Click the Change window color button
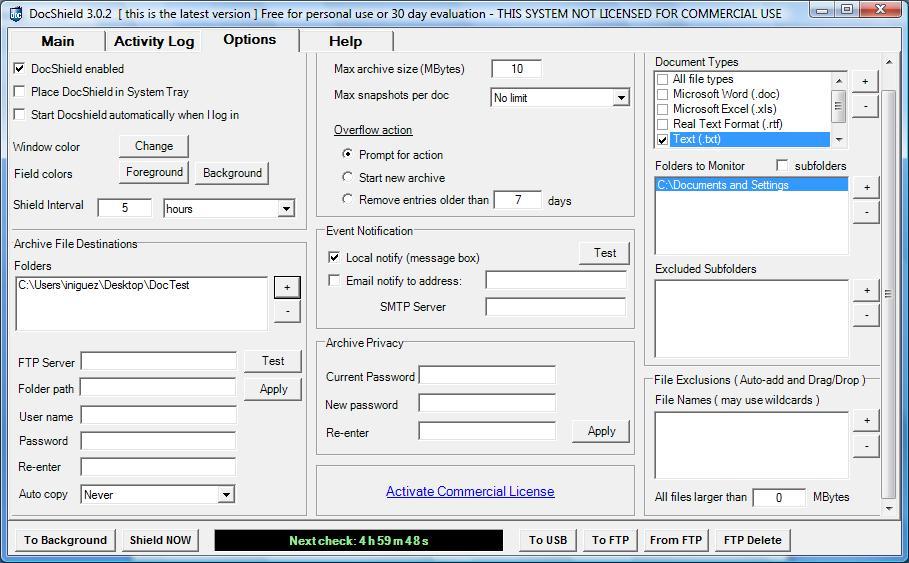Image resolution: width=909 pixels, height=563 pixels. [154, 146]
